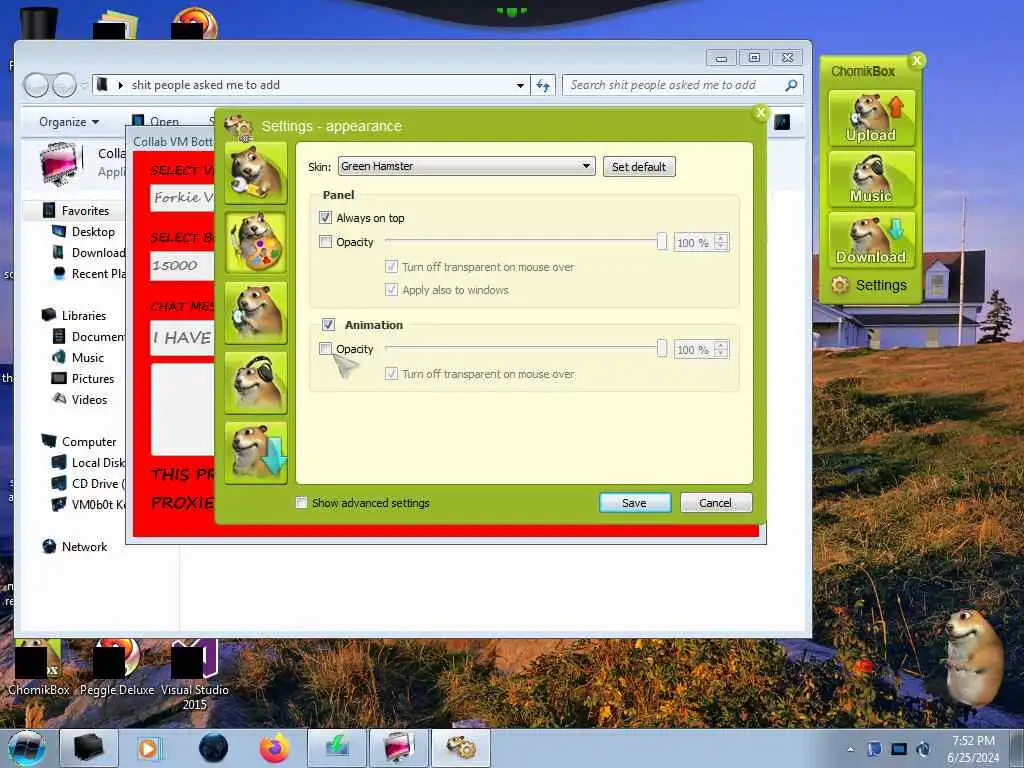Click Explorer refresh button beside address bar
Screen dimensions: 1024x768
point(543,85)
